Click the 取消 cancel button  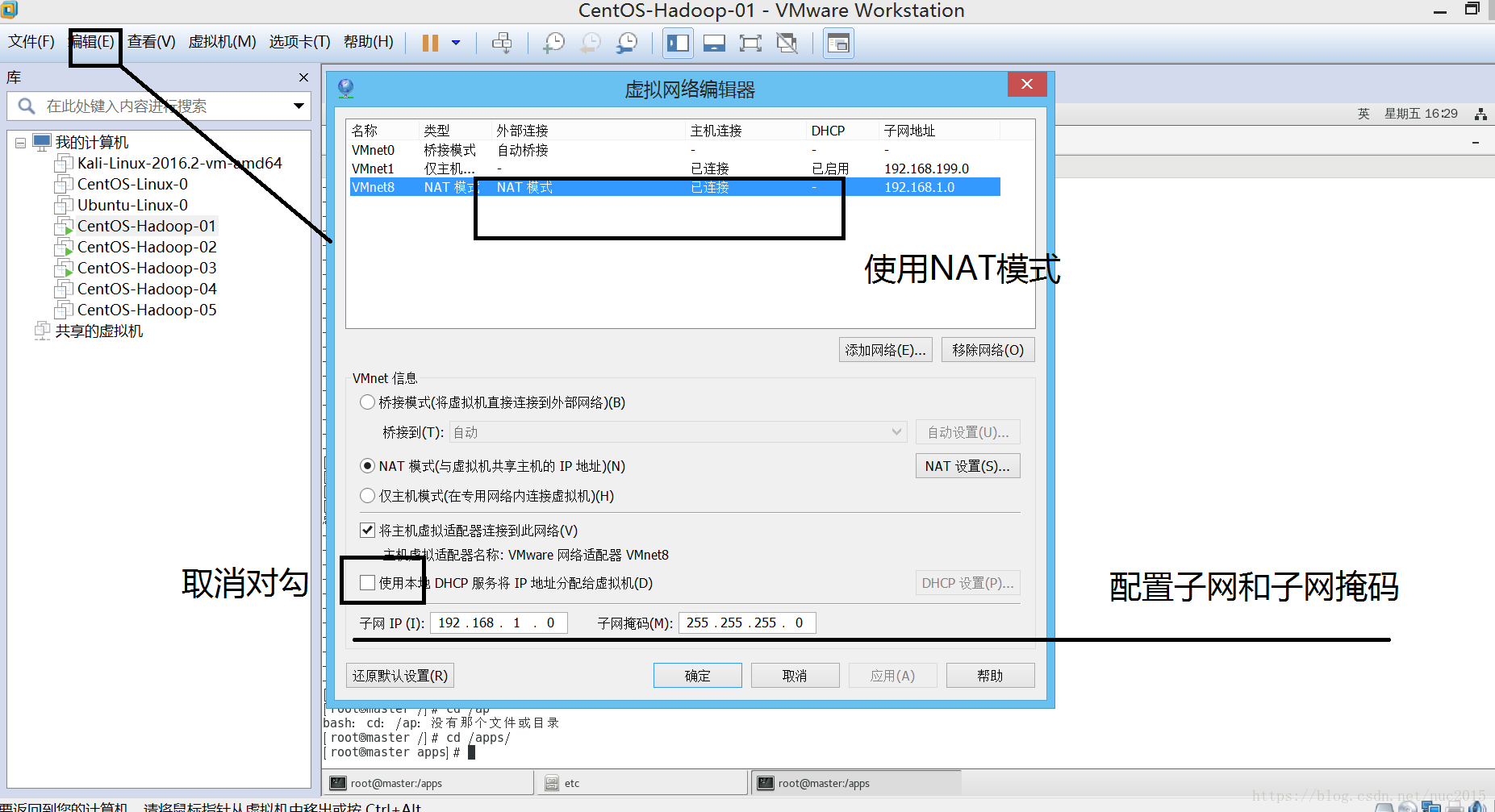795,676
